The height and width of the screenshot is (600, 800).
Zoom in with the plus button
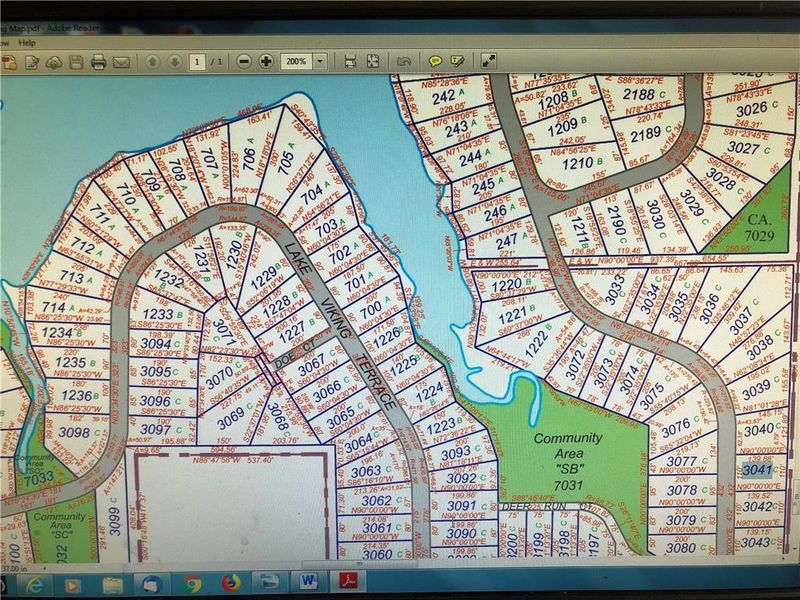[266, 62]
